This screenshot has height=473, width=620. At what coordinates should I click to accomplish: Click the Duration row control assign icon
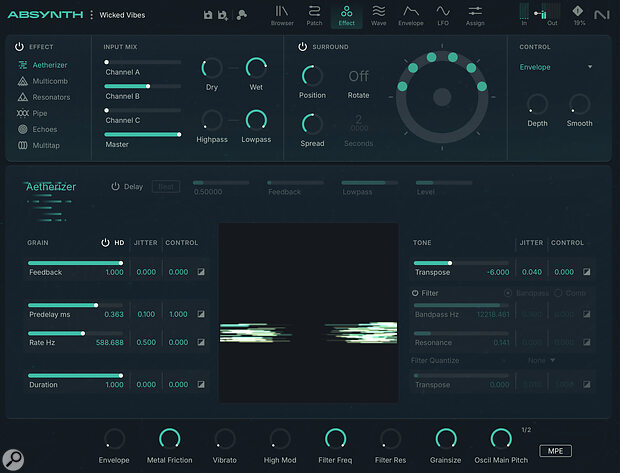tap(201, 384)
